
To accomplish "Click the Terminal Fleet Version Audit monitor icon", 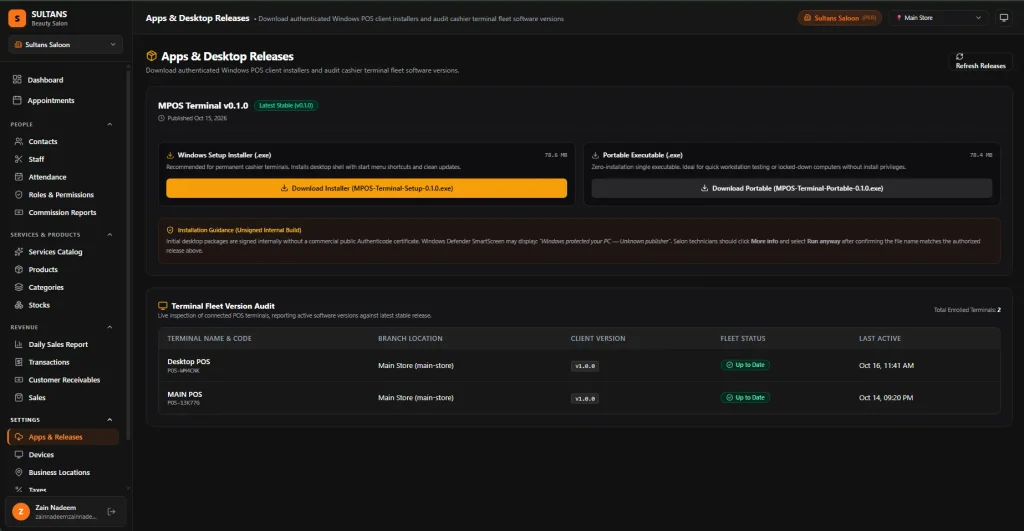I will pyautogui.click(x=163, y=306).
